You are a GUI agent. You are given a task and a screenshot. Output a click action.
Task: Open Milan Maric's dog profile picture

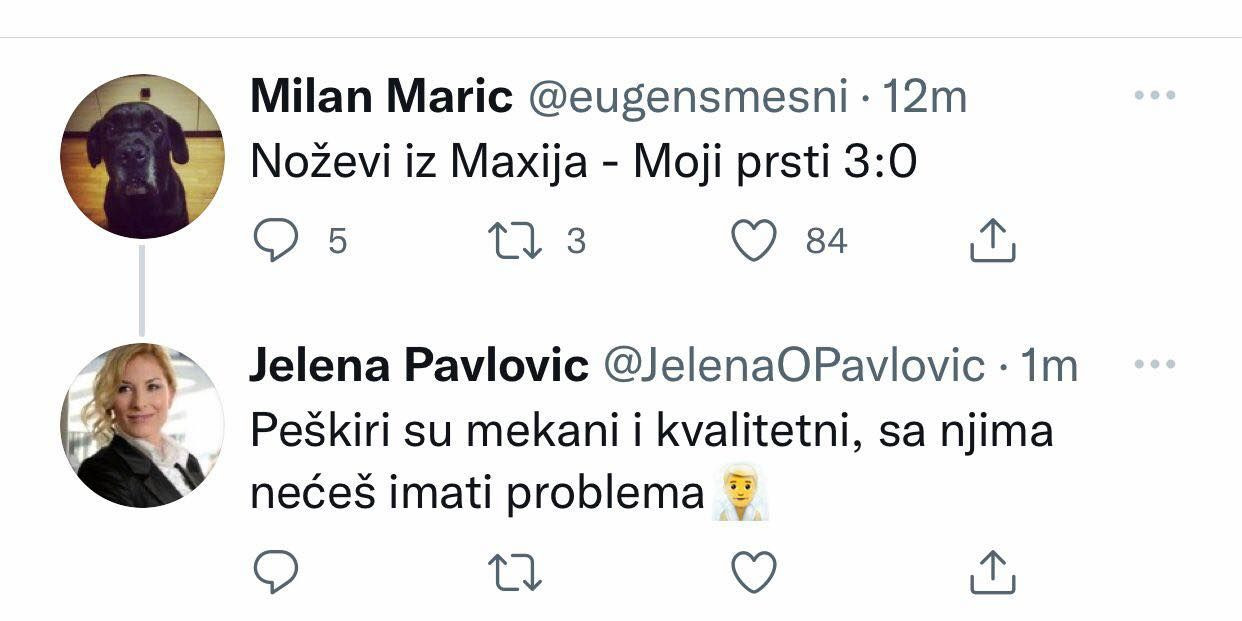(x=142, y=157)
